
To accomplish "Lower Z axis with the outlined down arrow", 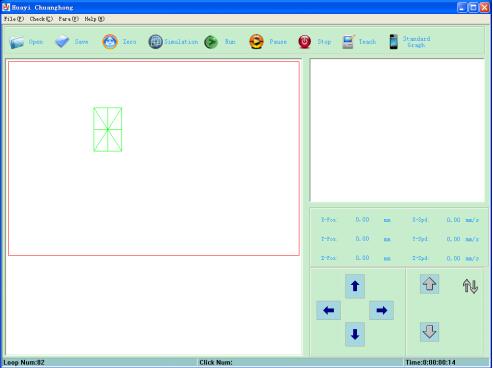I will tap(429, 332).
